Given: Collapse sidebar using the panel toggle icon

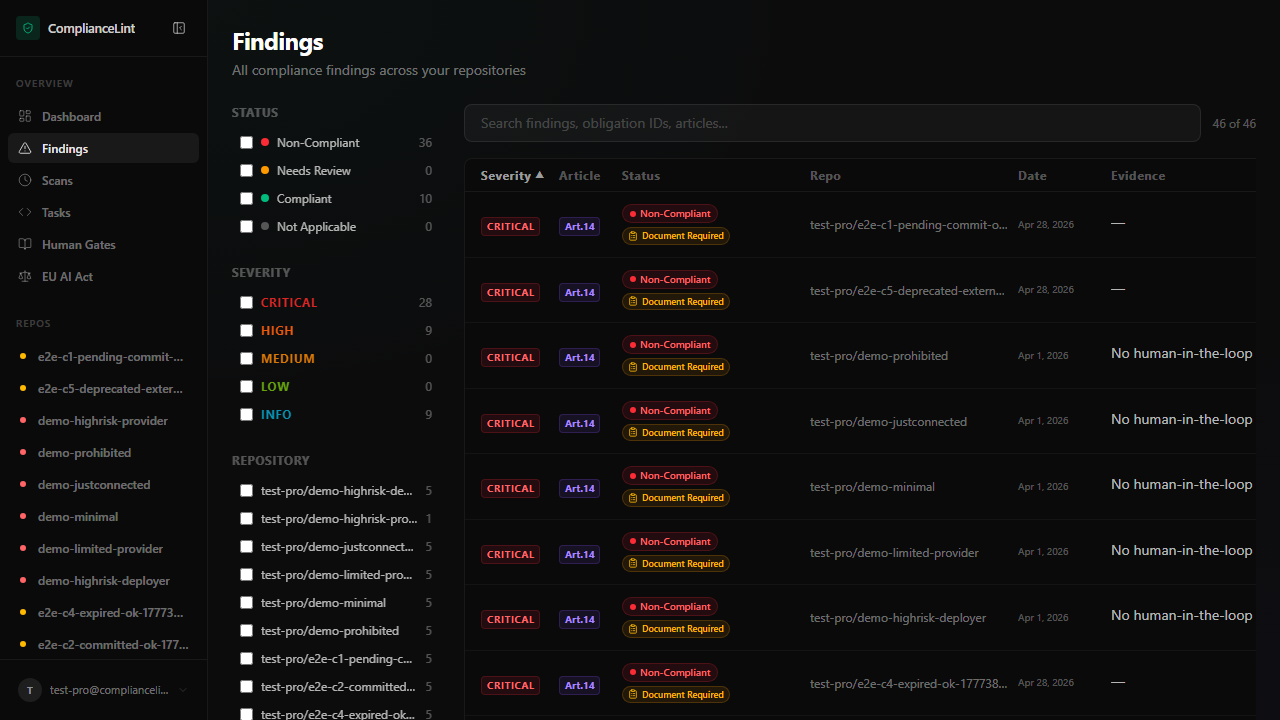Looking at the screenshot, I should pyautogui.click(x=179, y=28).
